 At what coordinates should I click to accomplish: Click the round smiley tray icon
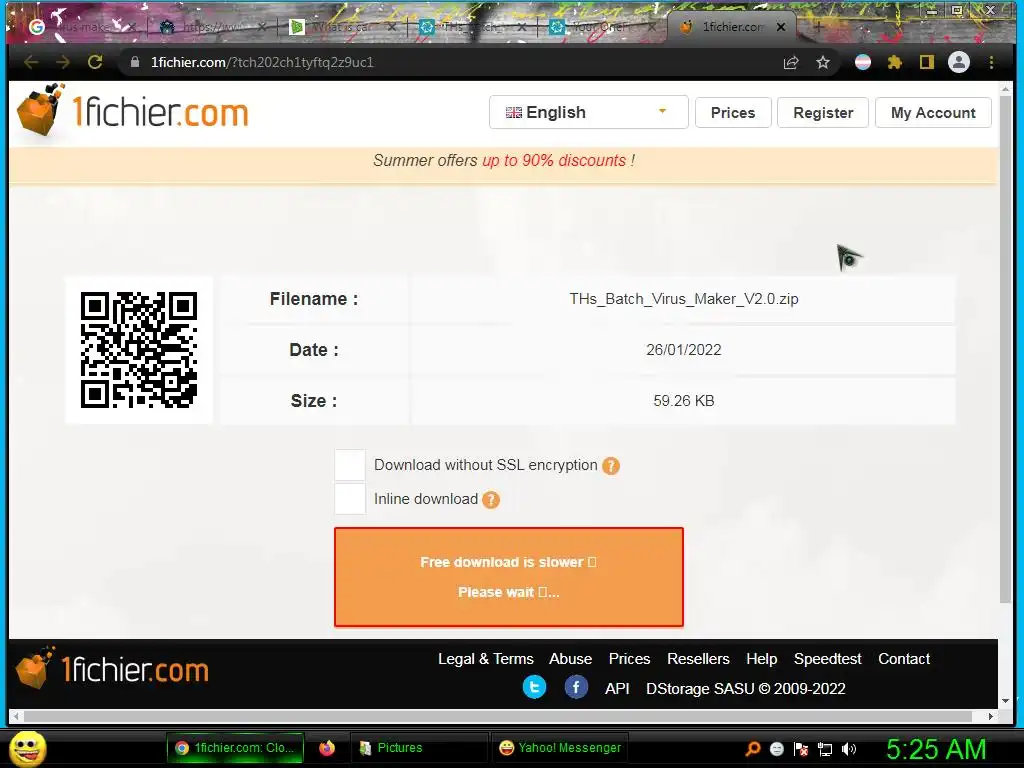point(776,749)
